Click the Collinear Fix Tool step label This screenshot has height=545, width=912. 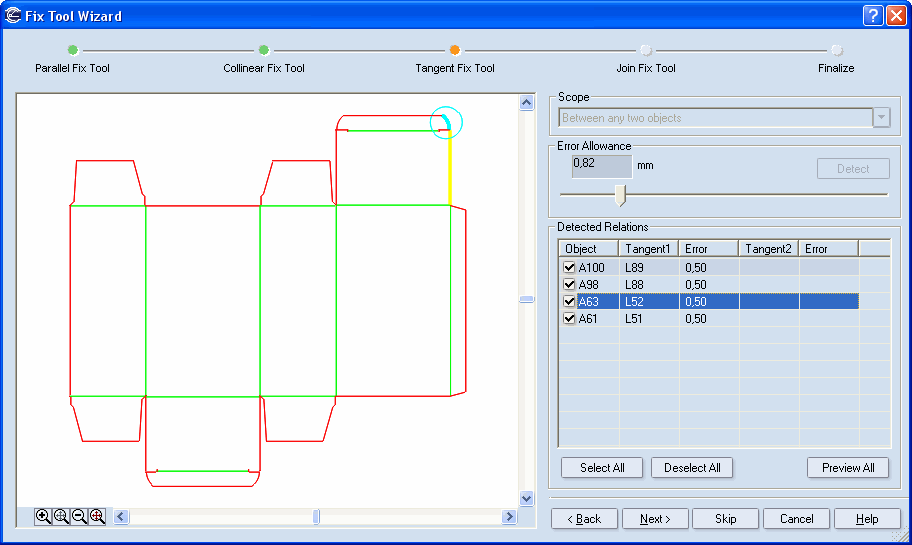pos(264,68)
